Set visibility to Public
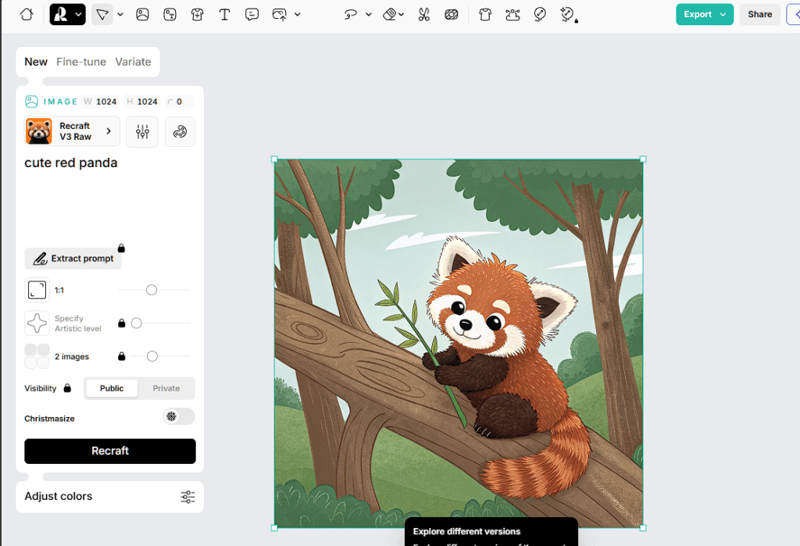Image resolution: width=800 pixels, height=546 pixels. click(x=112, y=388)
